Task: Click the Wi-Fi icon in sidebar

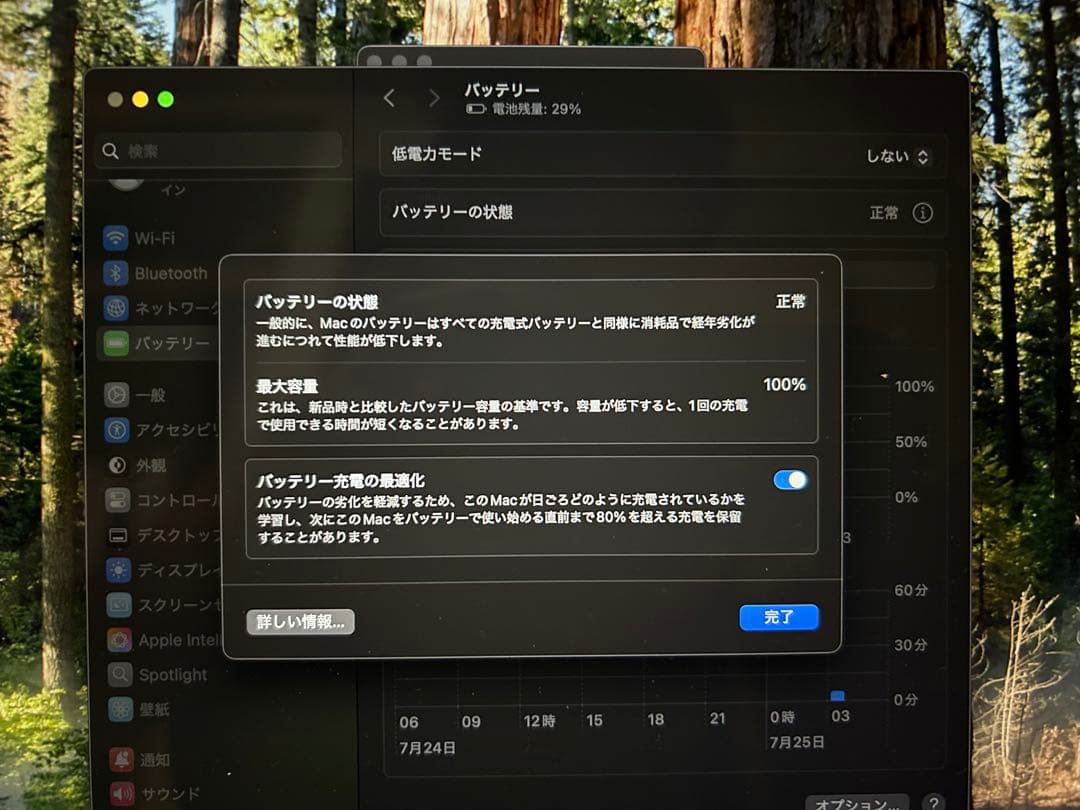Action: (x=117, y=238)
